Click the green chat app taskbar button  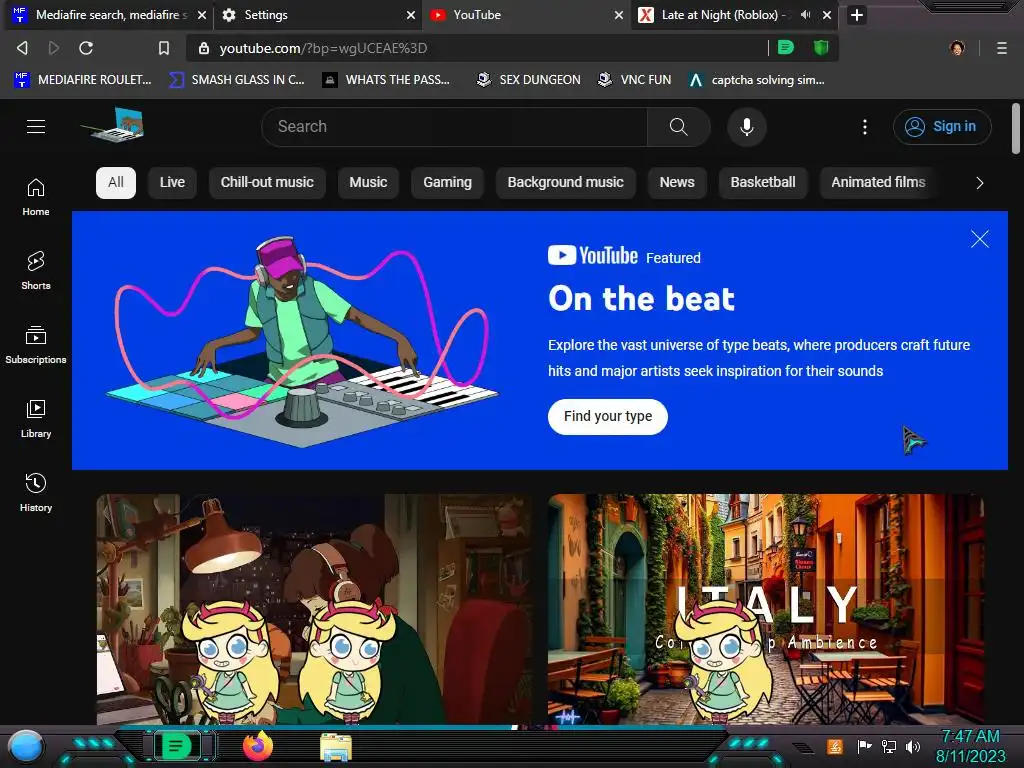tap(176, 746)
